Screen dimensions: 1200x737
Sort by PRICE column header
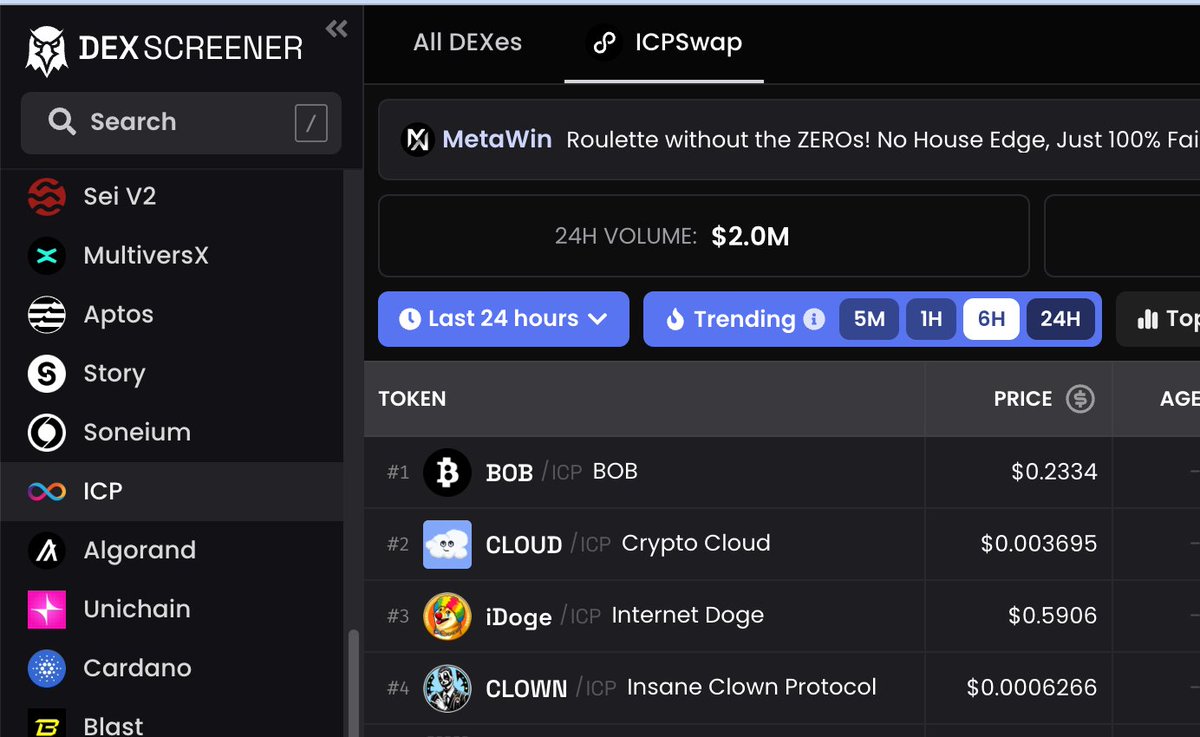click(1022, 399)
